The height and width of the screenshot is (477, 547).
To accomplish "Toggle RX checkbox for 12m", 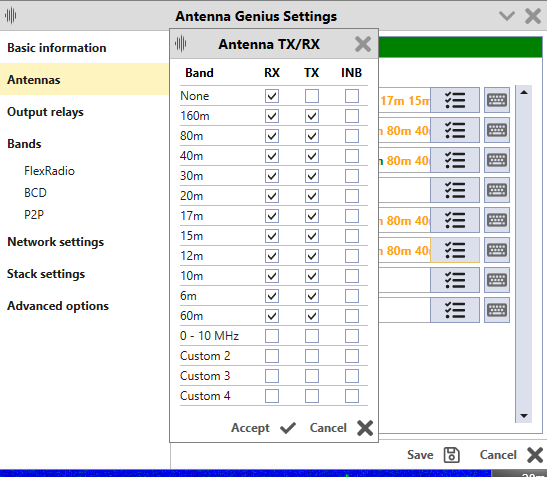I will (x=272, y=256).
